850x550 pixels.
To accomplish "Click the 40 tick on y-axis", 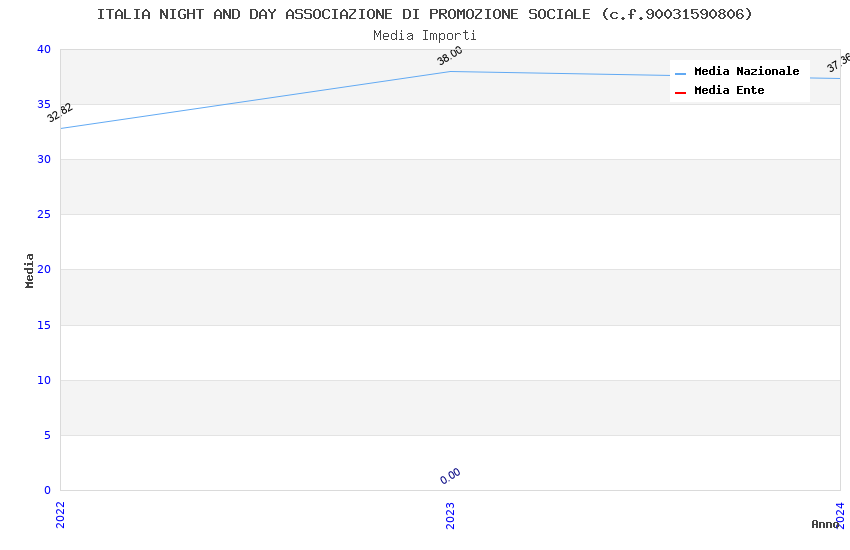I will click(43, 50).
